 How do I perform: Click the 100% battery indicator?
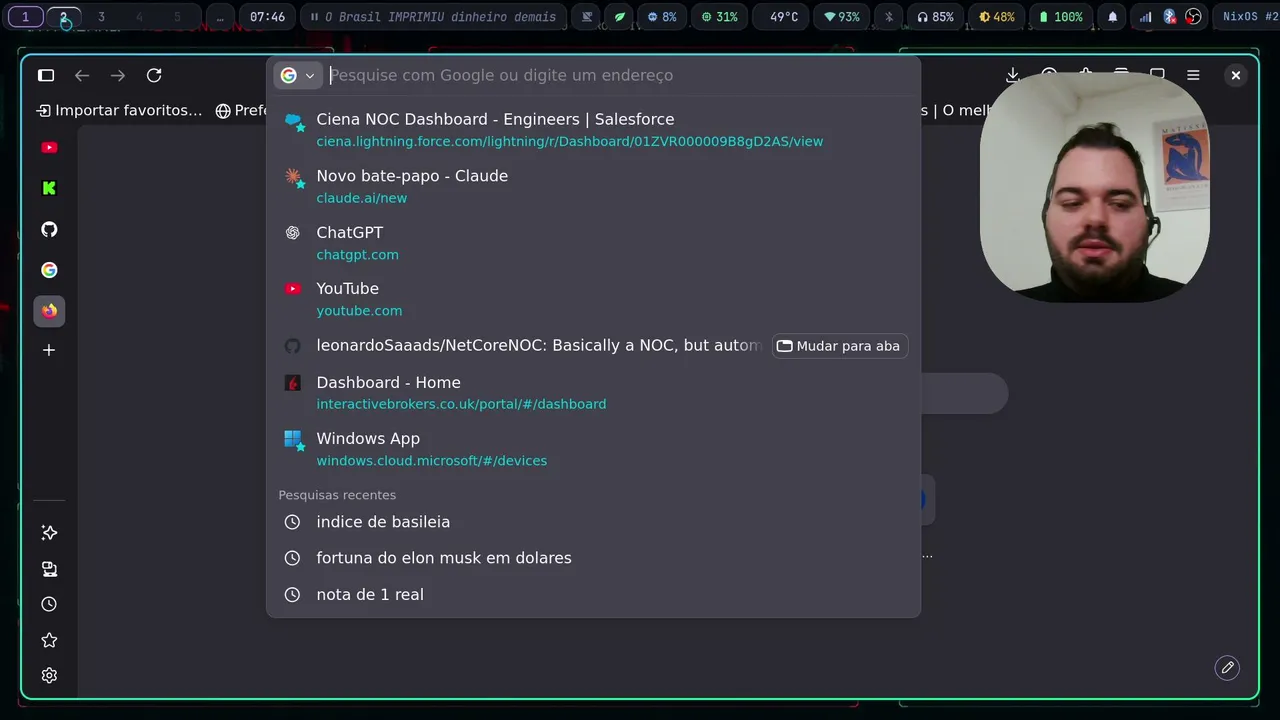pos(1061,17)
